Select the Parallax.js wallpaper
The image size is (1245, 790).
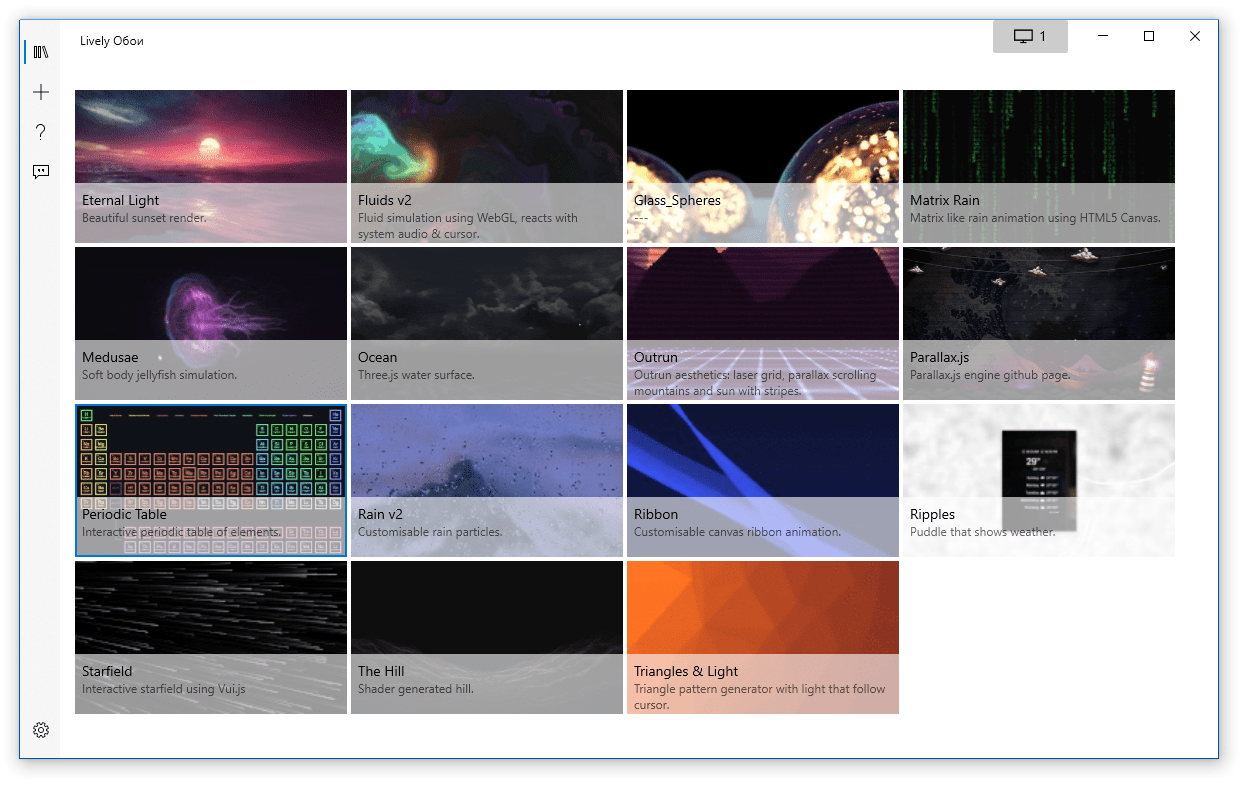(x=1039, y=322)
